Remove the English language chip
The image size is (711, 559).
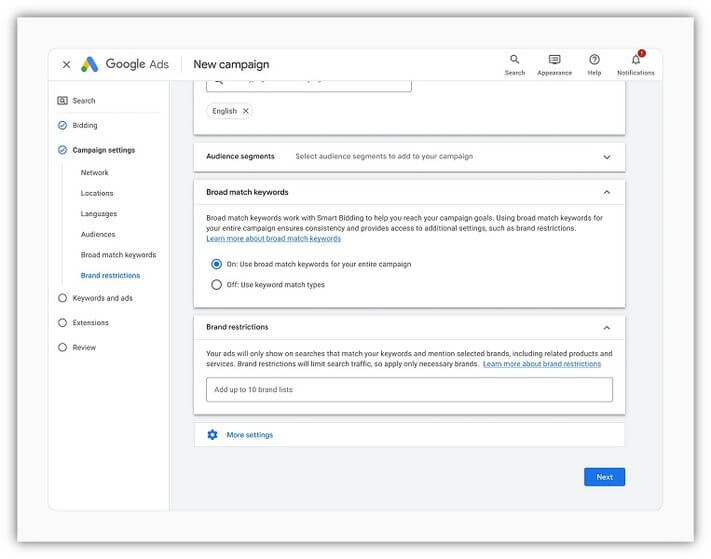[x=246, y=111]
